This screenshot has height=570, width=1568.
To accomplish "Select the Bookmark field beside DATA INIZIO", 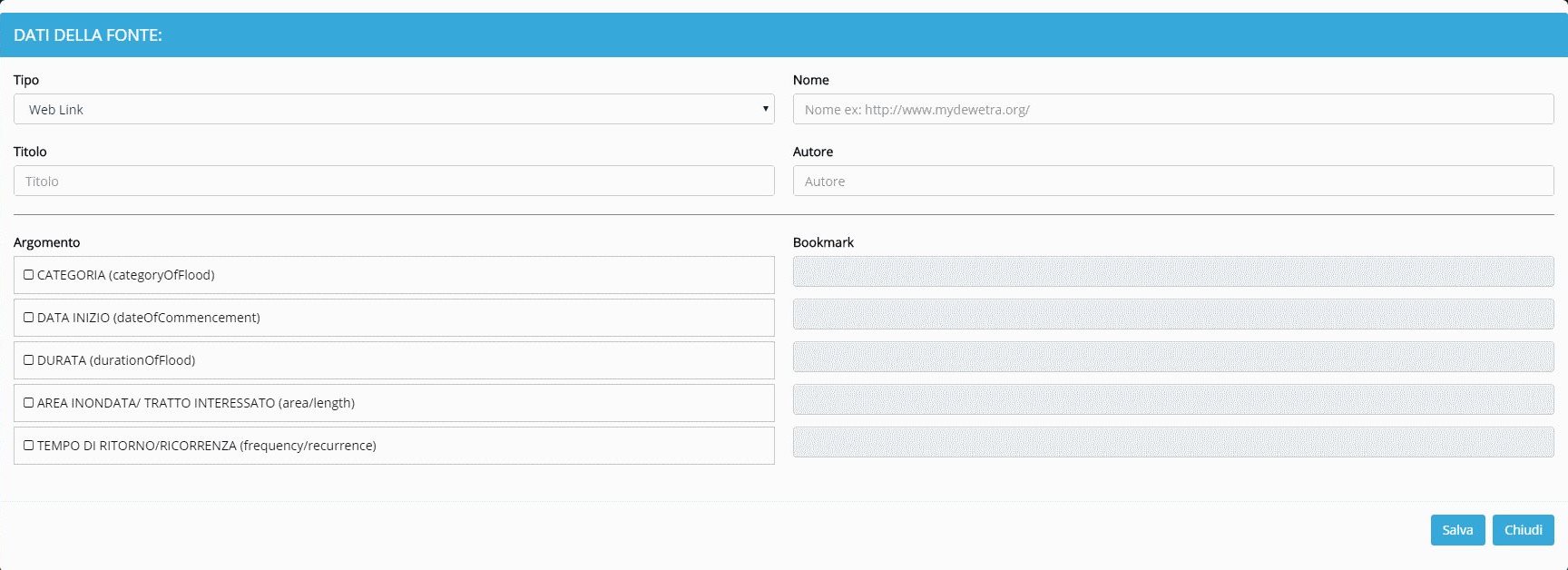I will pyautogui.click(x=1172, y=314).
